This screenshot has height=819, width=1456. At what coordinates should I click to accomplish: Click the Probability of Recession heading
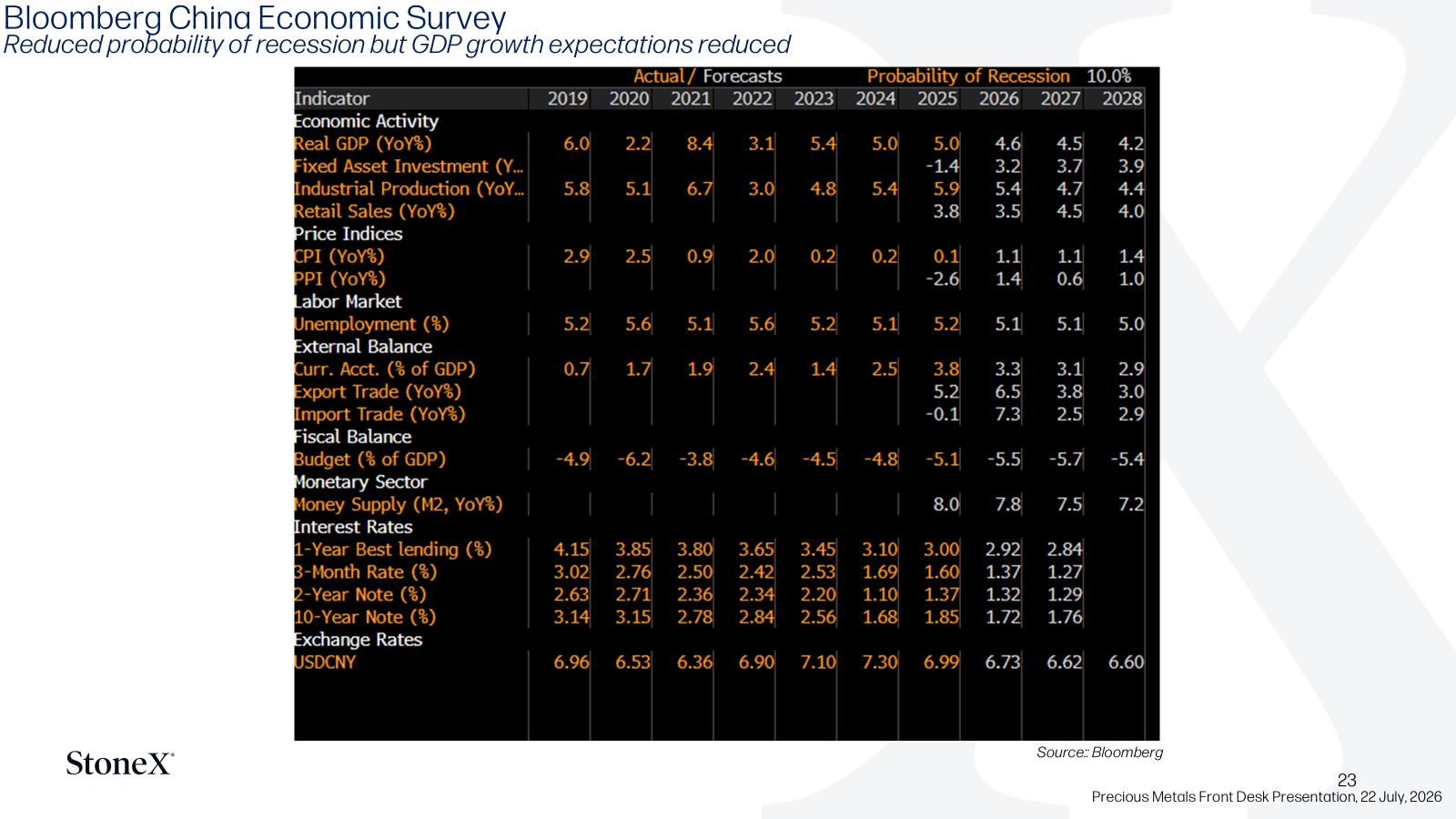click(968, 76)
